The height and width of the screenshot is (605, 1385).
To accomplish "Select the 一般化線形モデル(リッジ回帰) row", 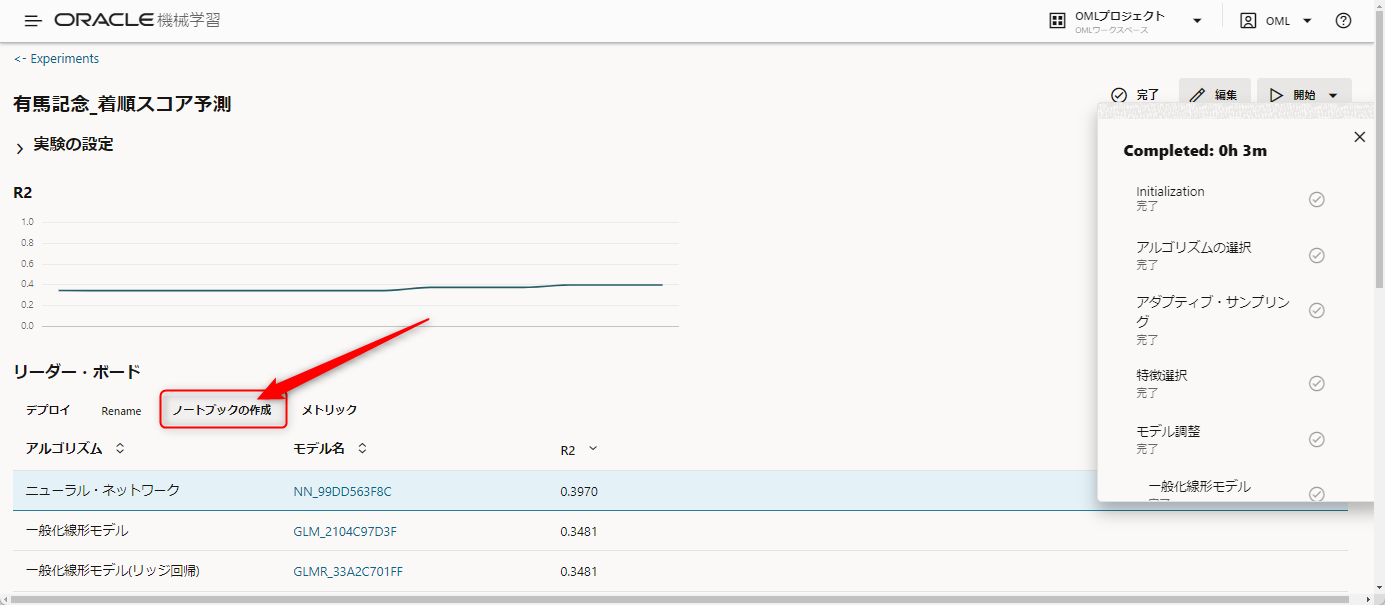I will (680, 571).
